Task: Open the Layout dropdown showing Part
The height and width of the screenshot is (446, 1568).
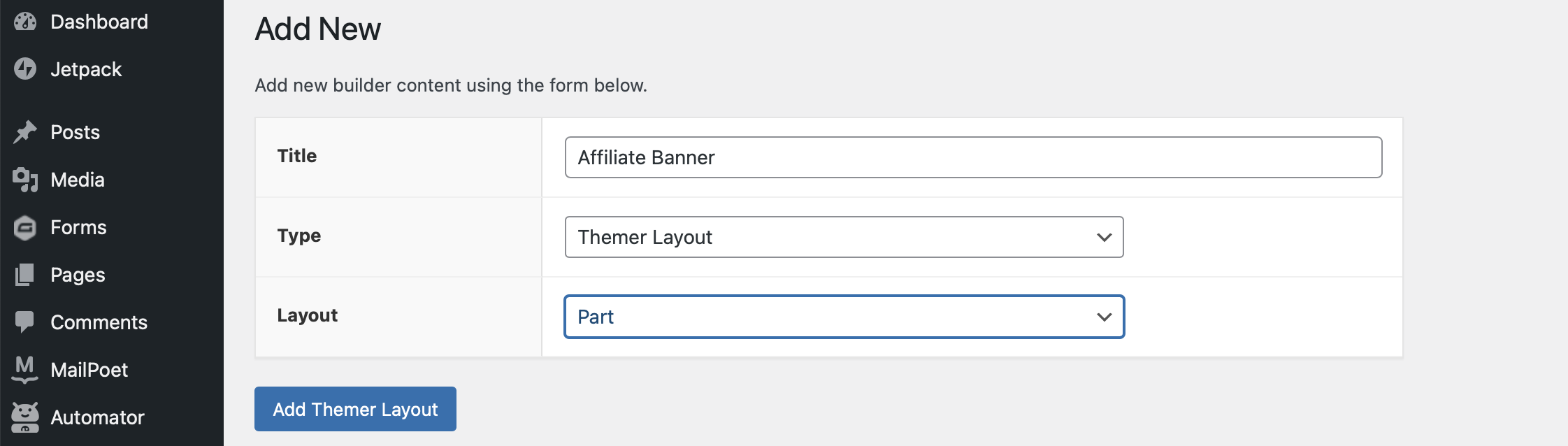Action: pyautogui.click(x=844, y=316)
